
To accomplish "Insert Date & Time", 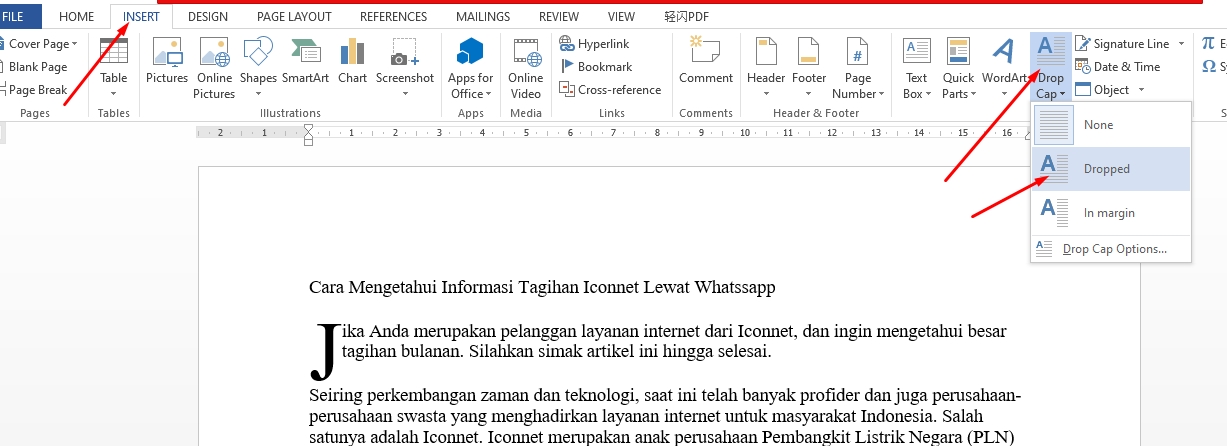I will 1117,67.
